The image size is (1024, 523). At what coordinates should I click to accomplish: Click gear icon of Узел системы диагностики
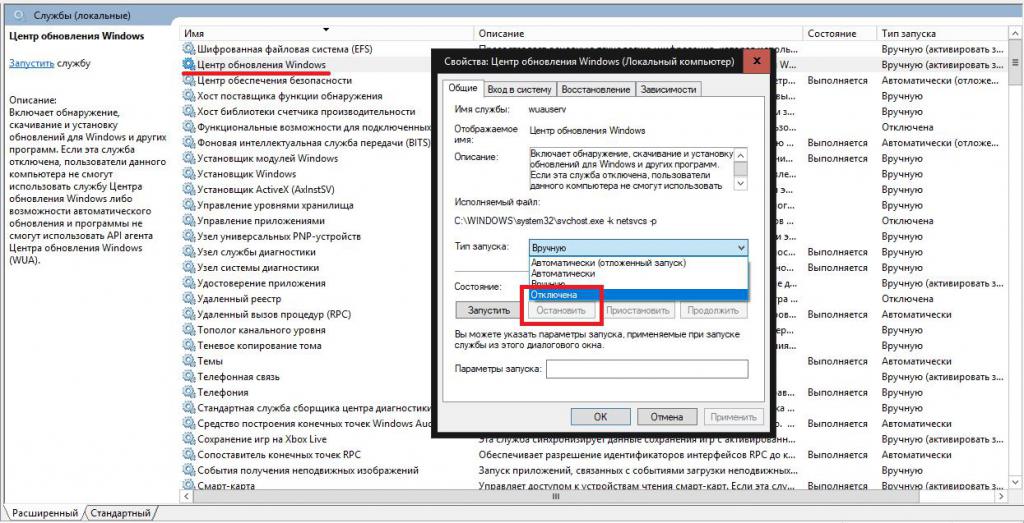189,268
